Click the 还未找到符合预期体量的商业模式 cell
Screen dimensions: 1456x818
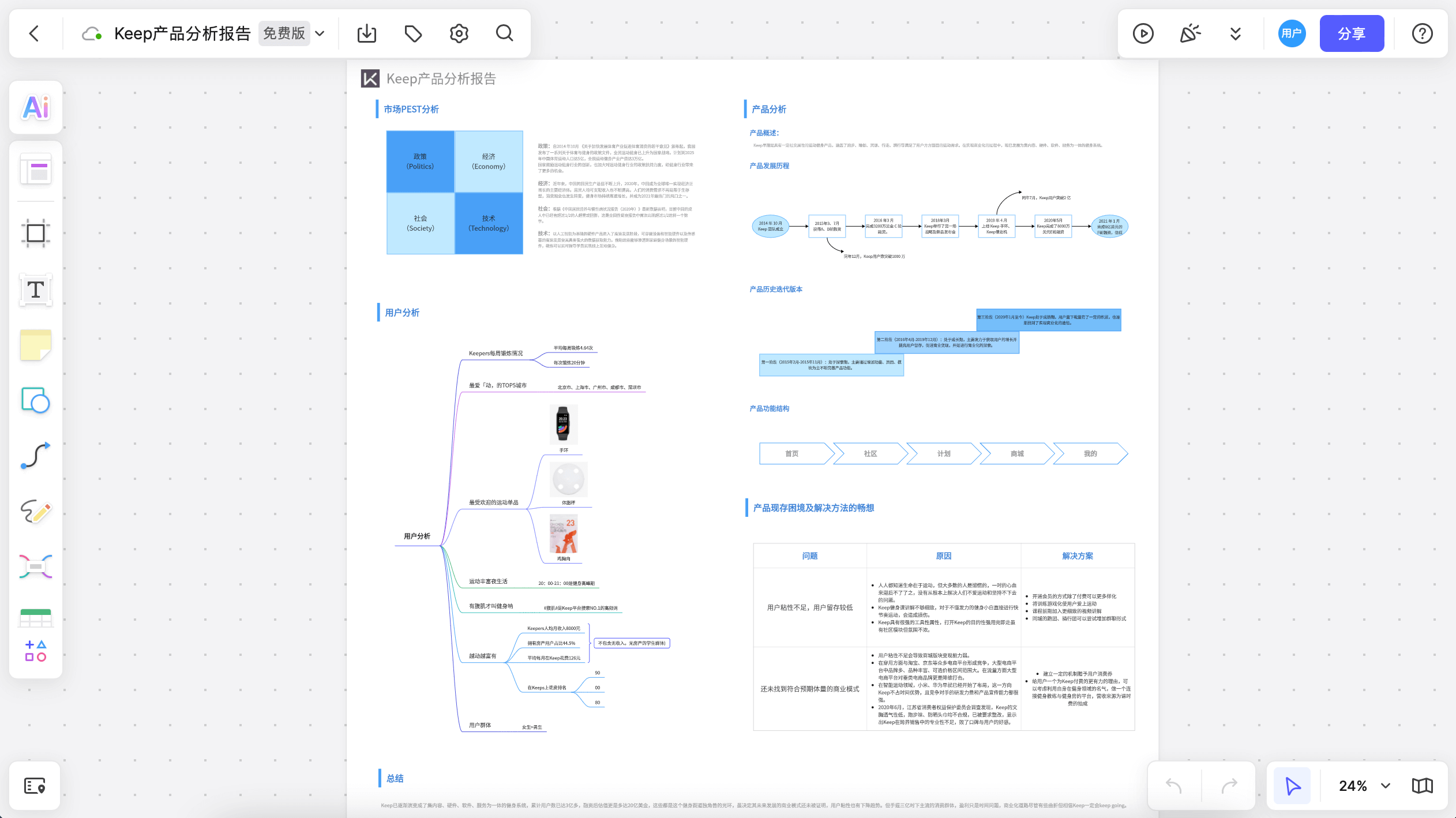[x=810, y=689]
